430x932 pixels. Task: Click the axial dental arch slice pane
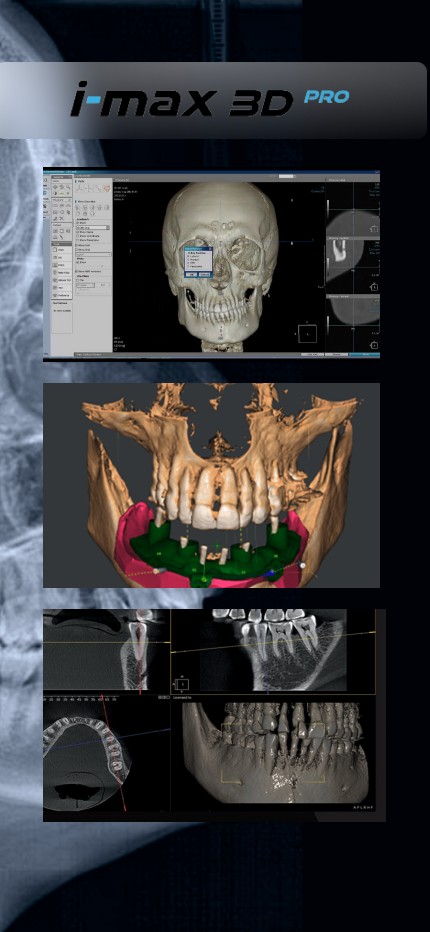[106, 755]
